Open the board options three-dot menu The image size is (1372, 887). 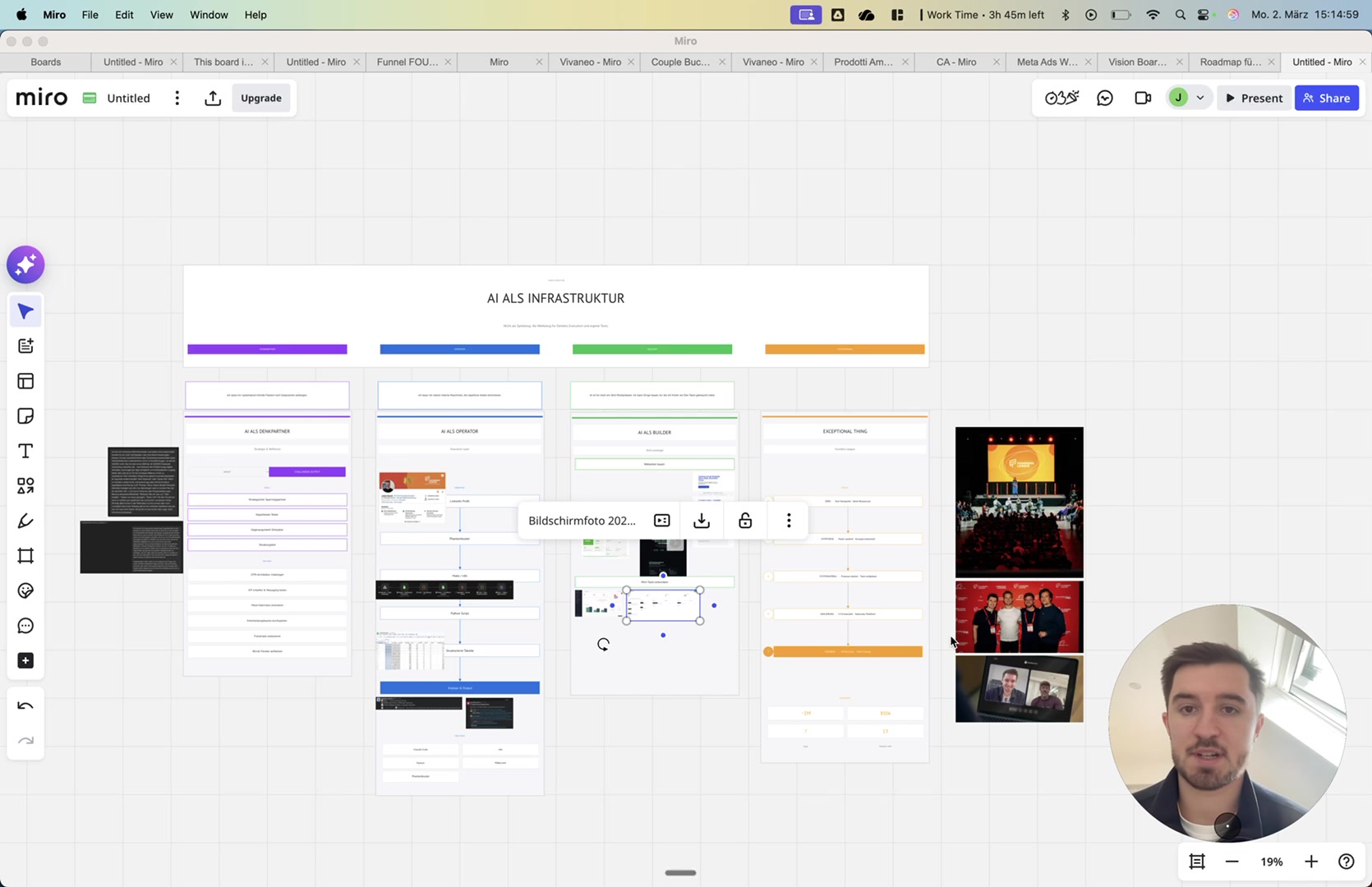coord(177,98)
